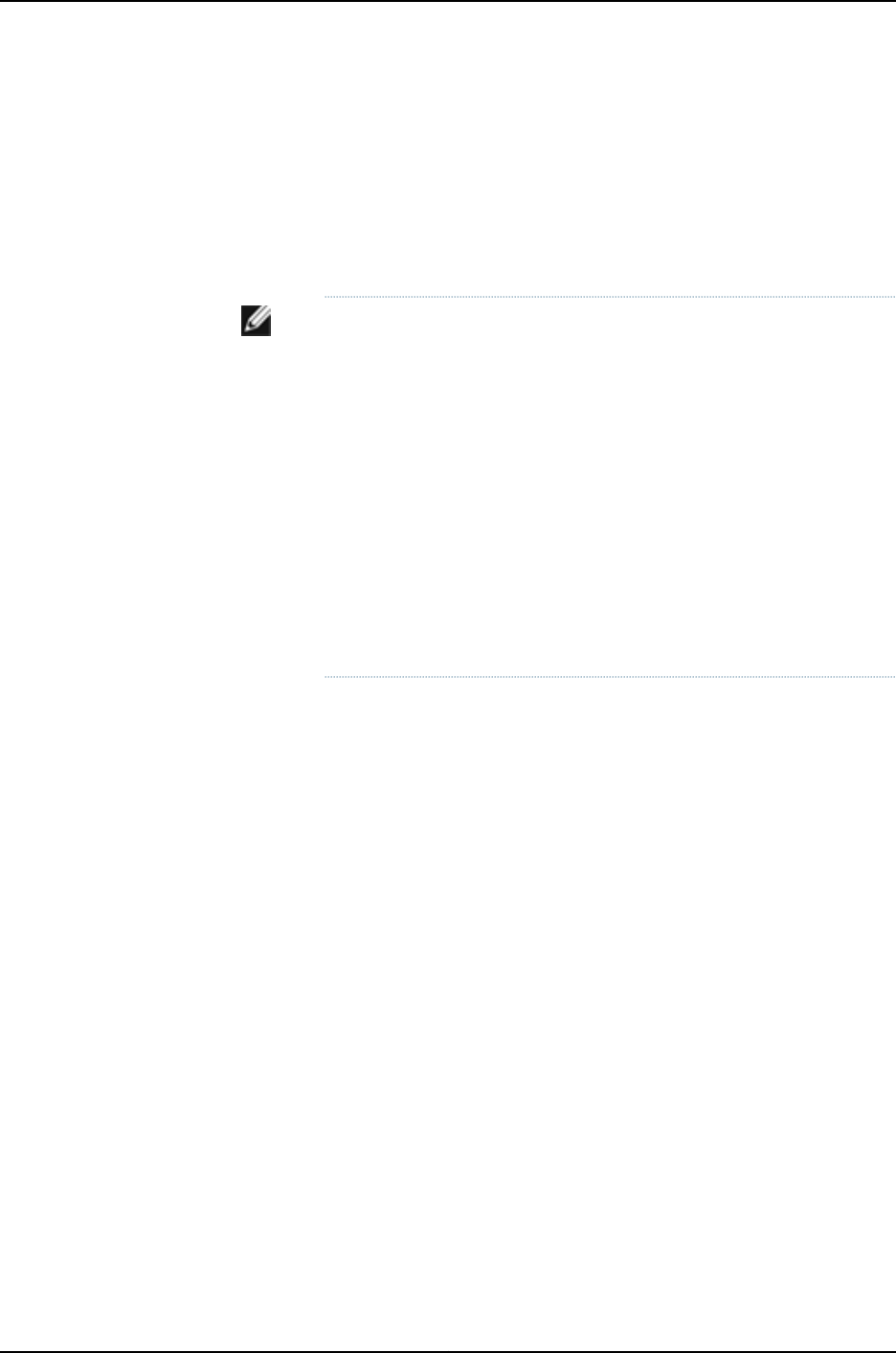Click right end of upper dotted line

click(x=891, y=297)
